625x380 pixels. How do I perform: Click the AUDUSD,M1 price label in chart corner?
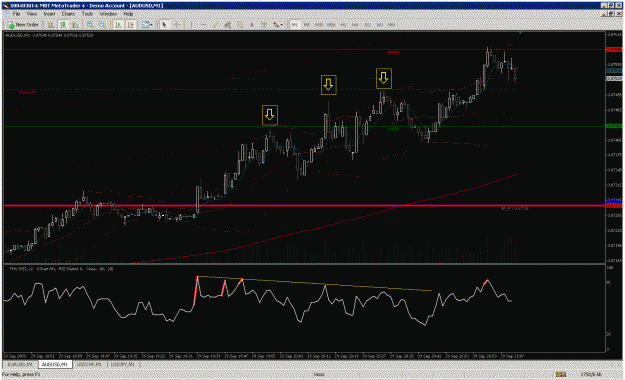[49, 35]
